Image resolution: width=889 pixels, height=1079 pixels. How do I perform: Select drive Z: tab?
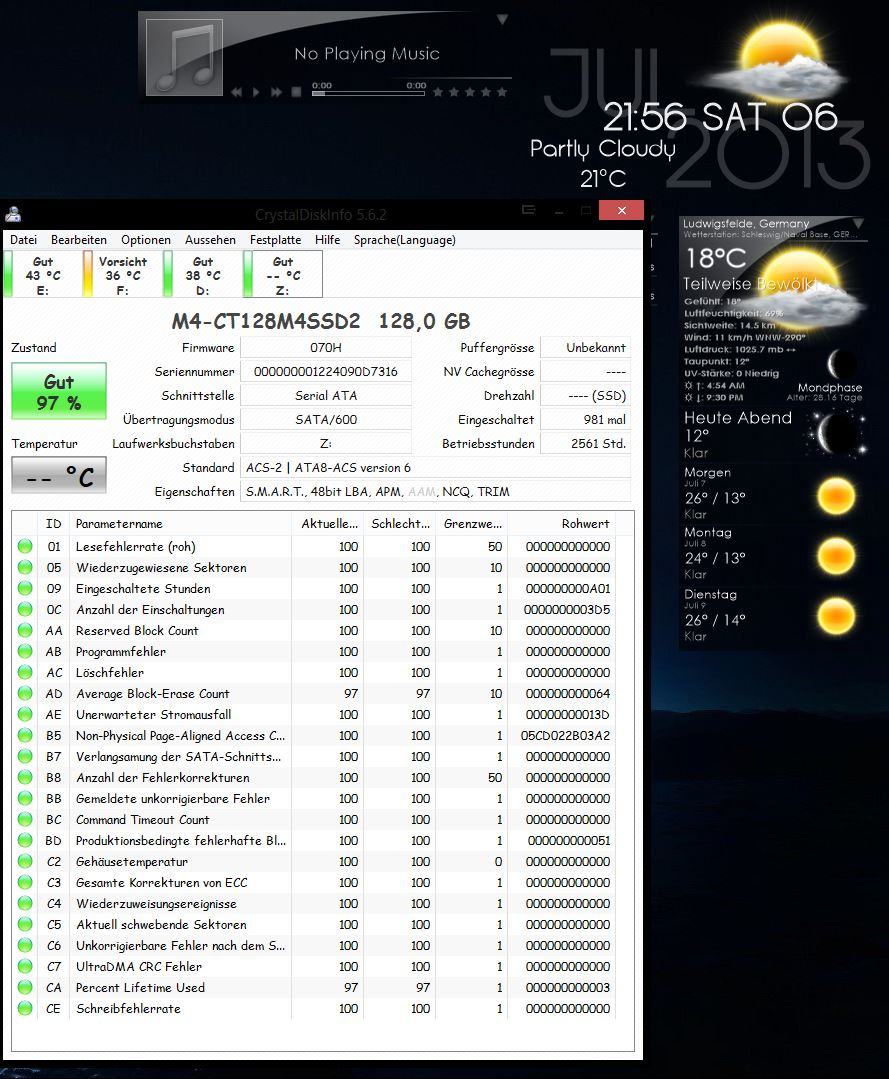point(283,275)
